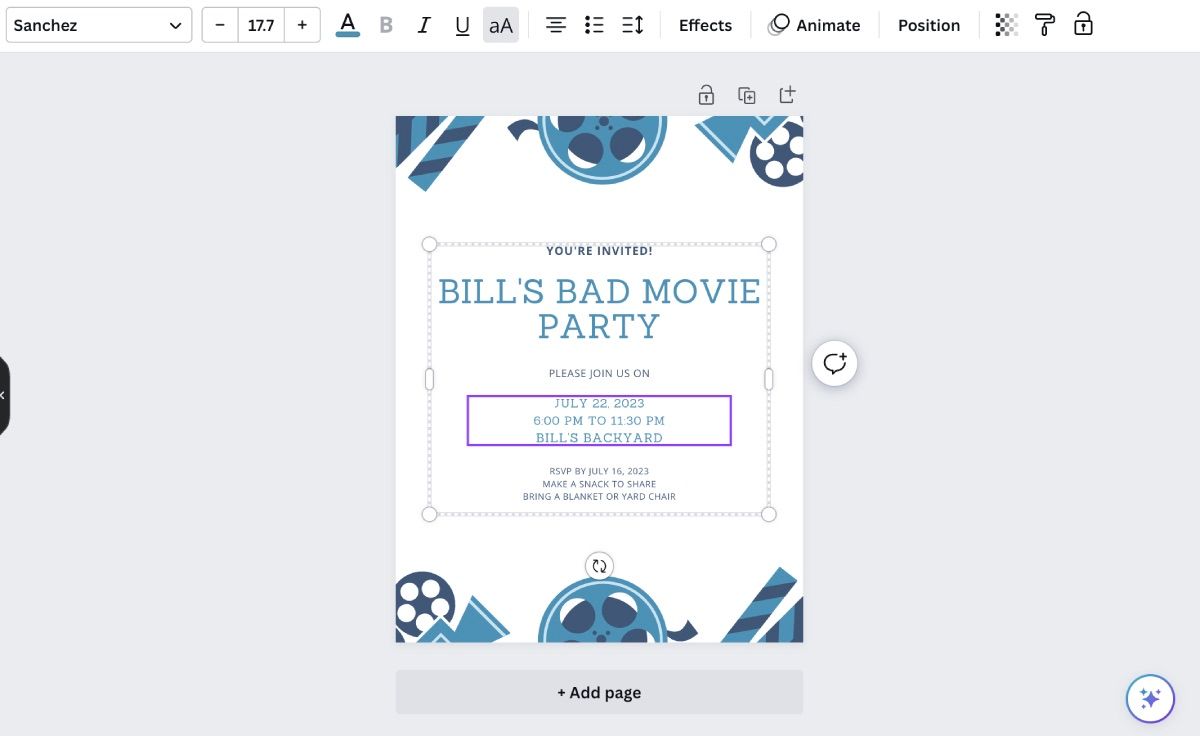Click the rotate handle below selection
This screenshot has height=736, width=1200.
point(599,566)
